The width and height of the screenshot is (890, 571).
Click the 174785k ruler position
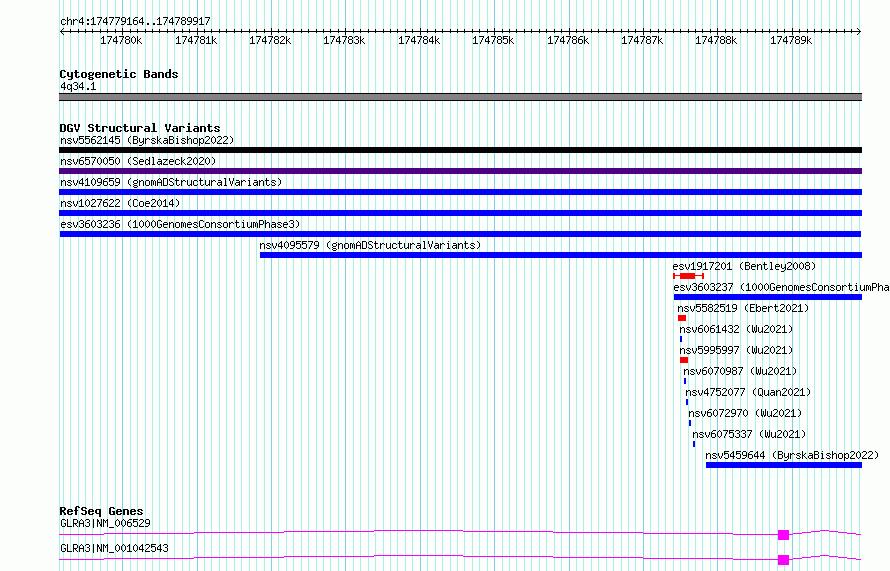click(x=493, y=40)
